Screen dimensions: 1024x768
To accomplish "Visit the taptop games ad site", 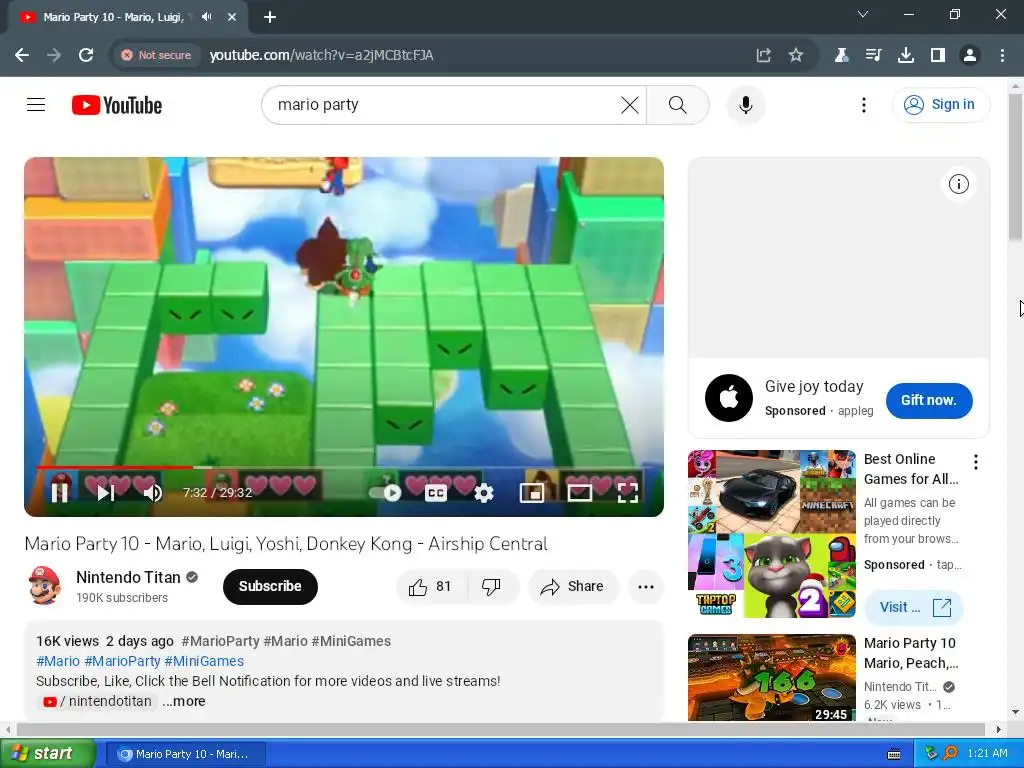I will coord(914,607).
